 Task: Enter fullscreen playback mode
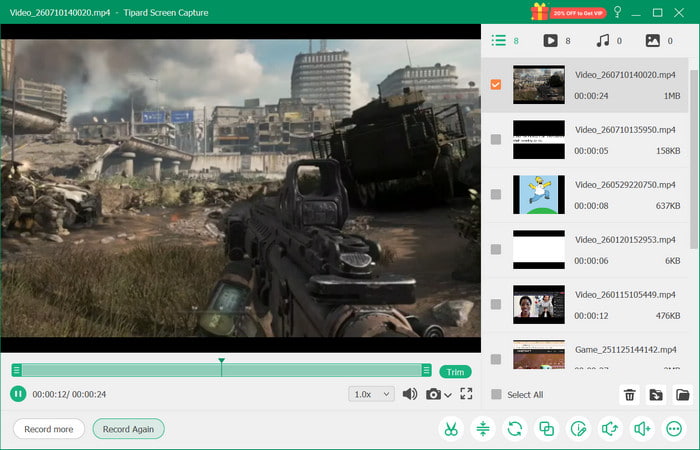[466, 394]
